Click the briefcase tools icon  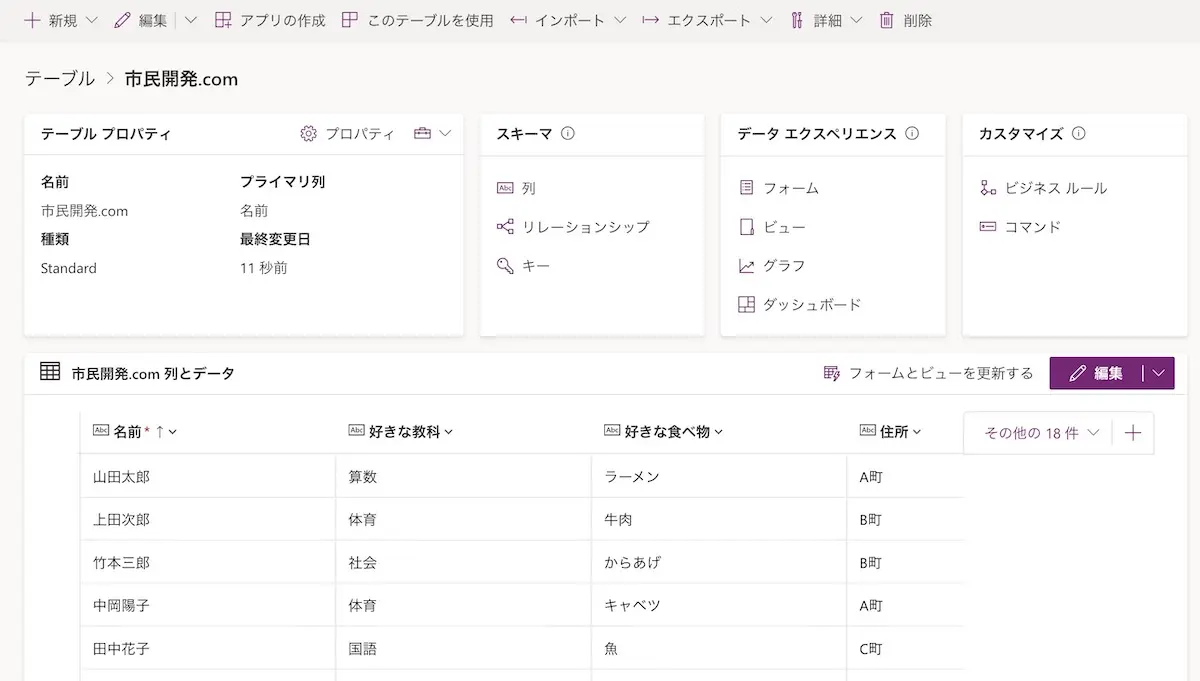pyautogui.click(x=422, y=134)
